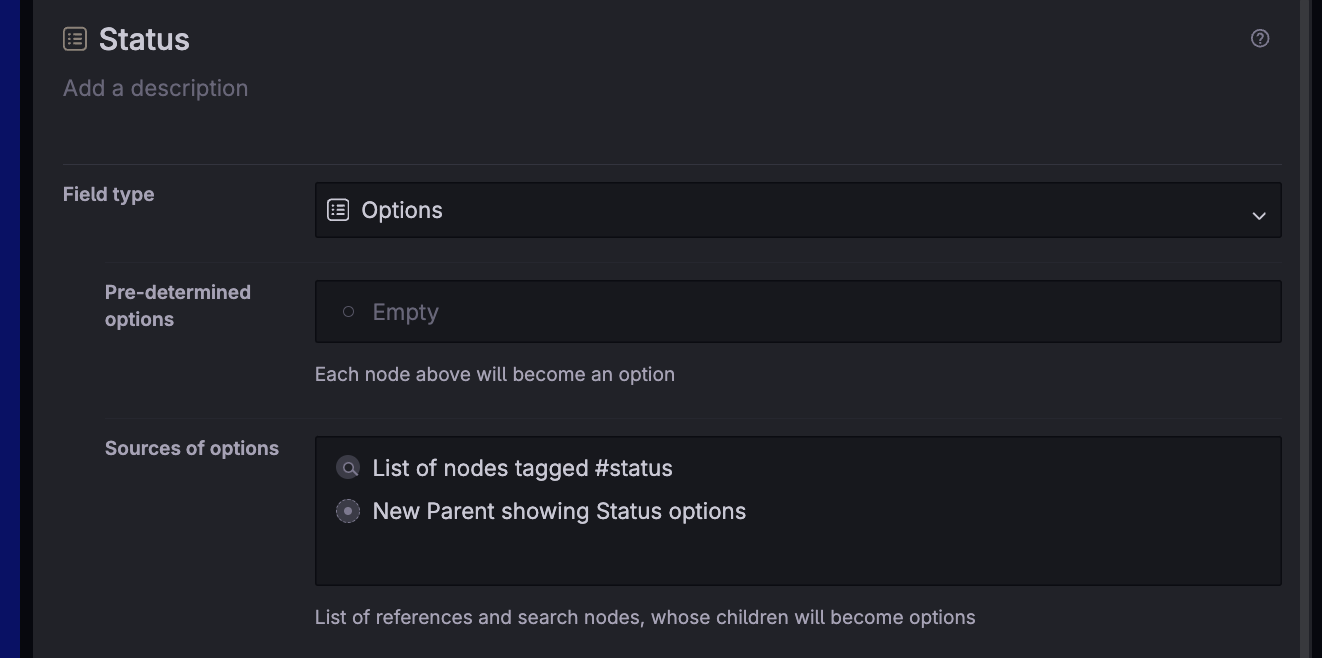Click the Add a description placeholder
This screenshot has width=1322, height=658.
[155, 88]
